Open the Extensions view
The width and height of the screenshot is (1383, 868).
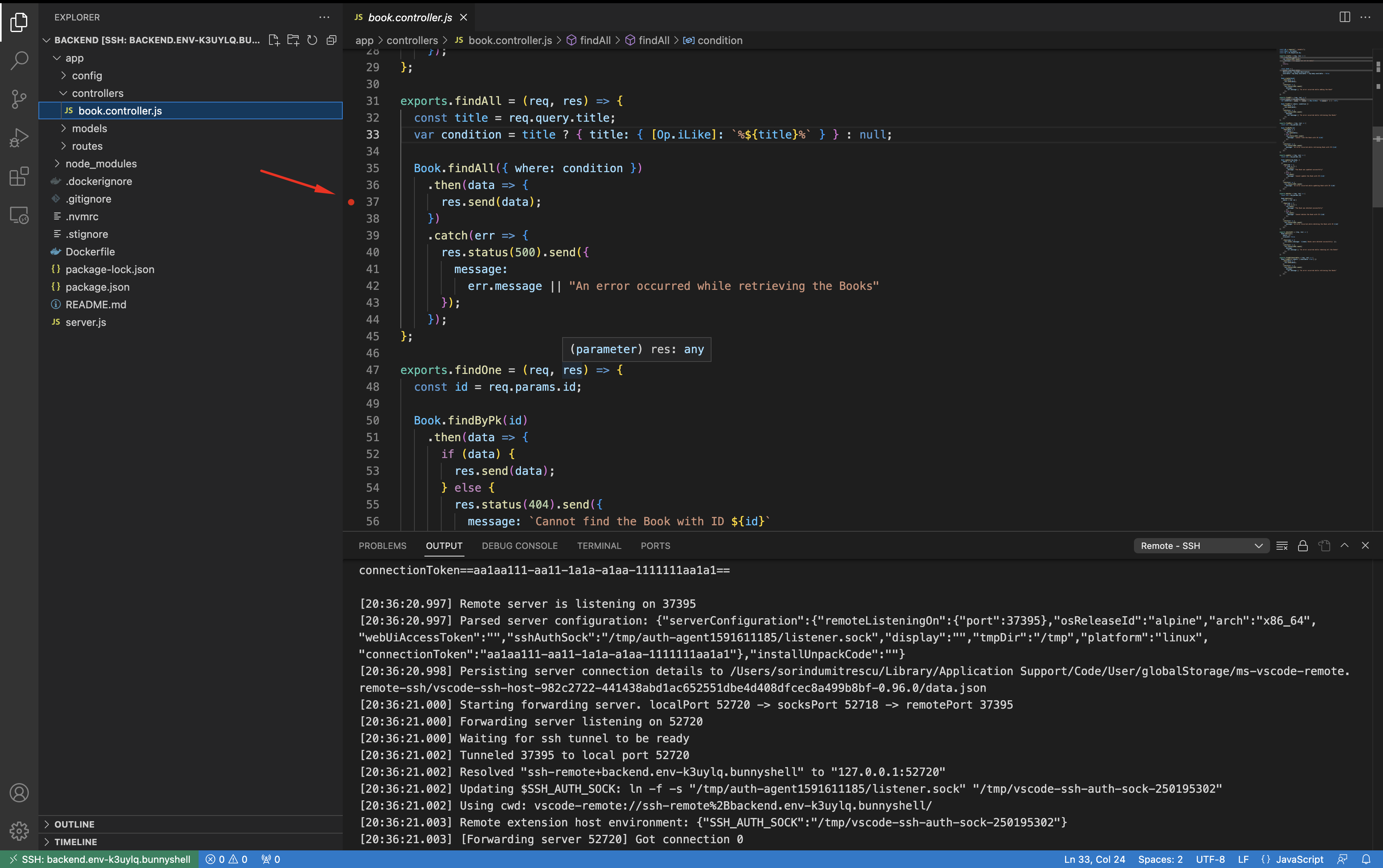(19, 176)
